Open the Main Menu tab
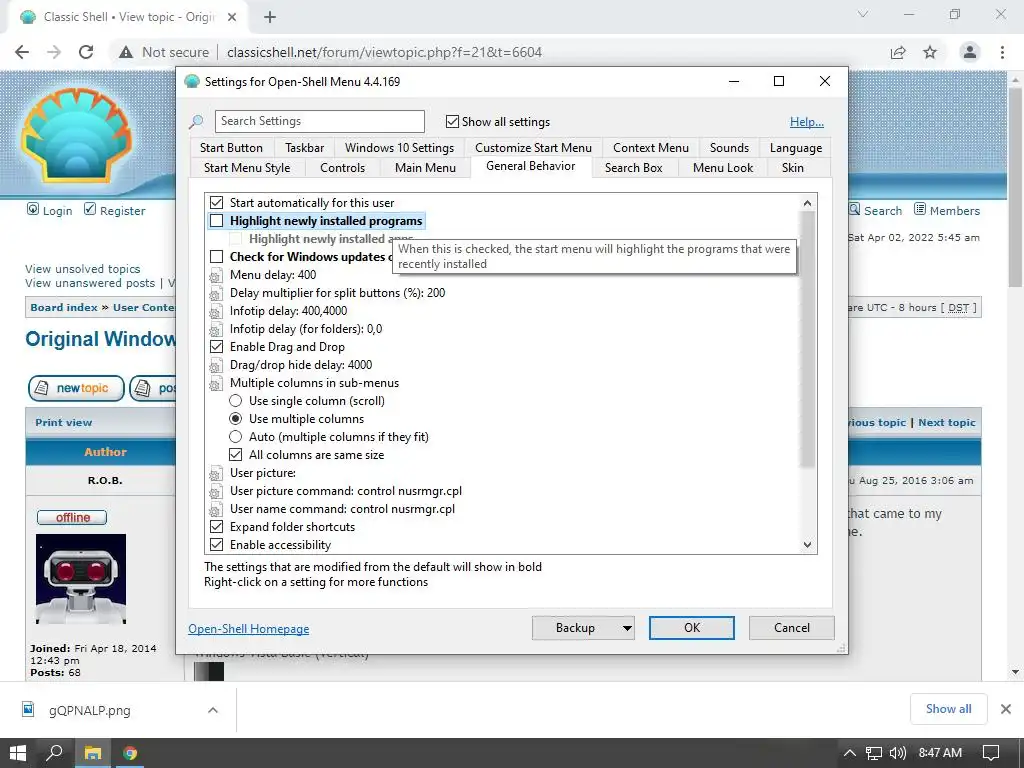This screenshot has width=1024, height=768. point(425,168)
